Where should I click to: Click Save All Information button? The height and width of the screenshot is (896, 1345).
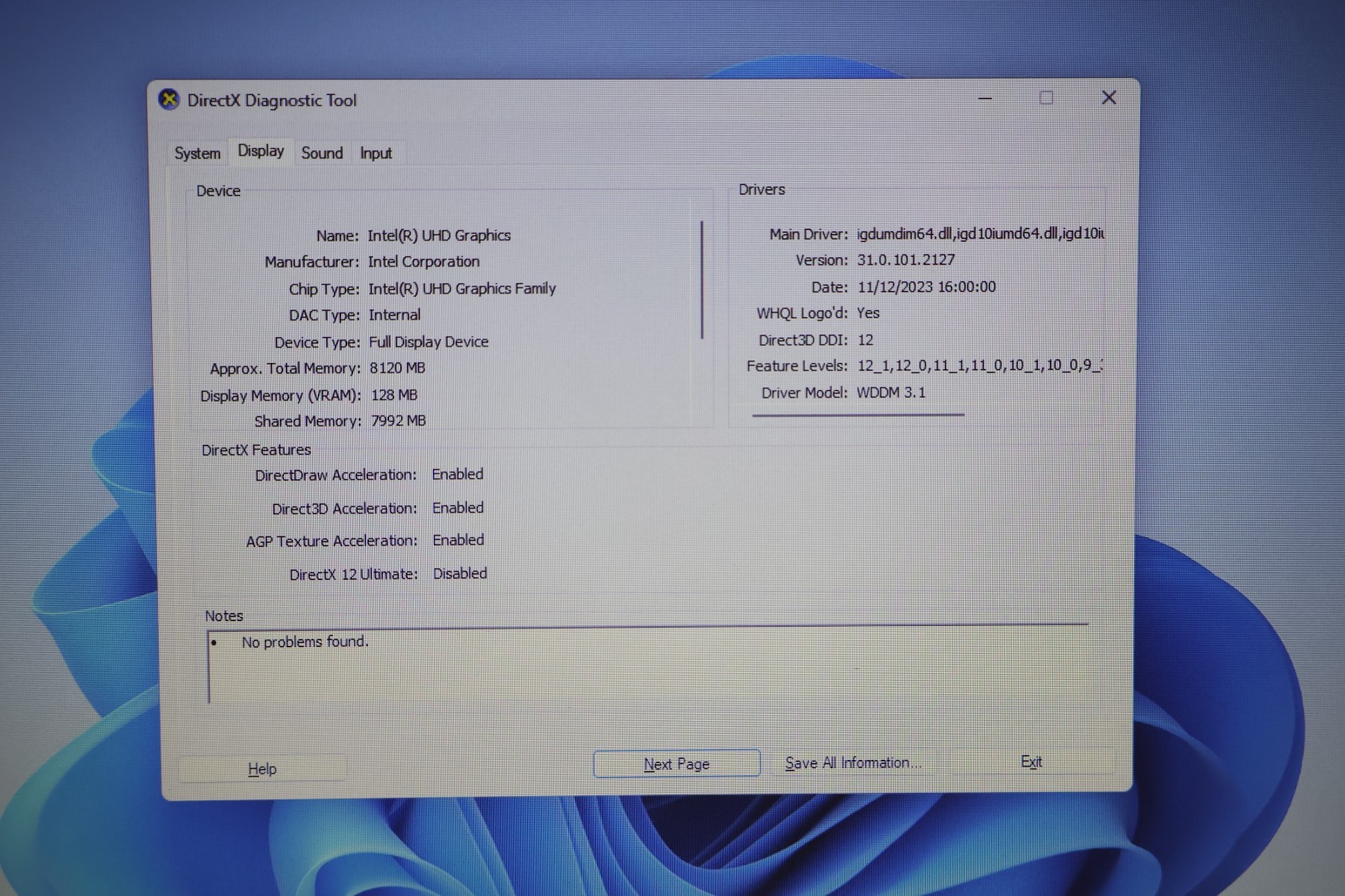click(852, 762)
